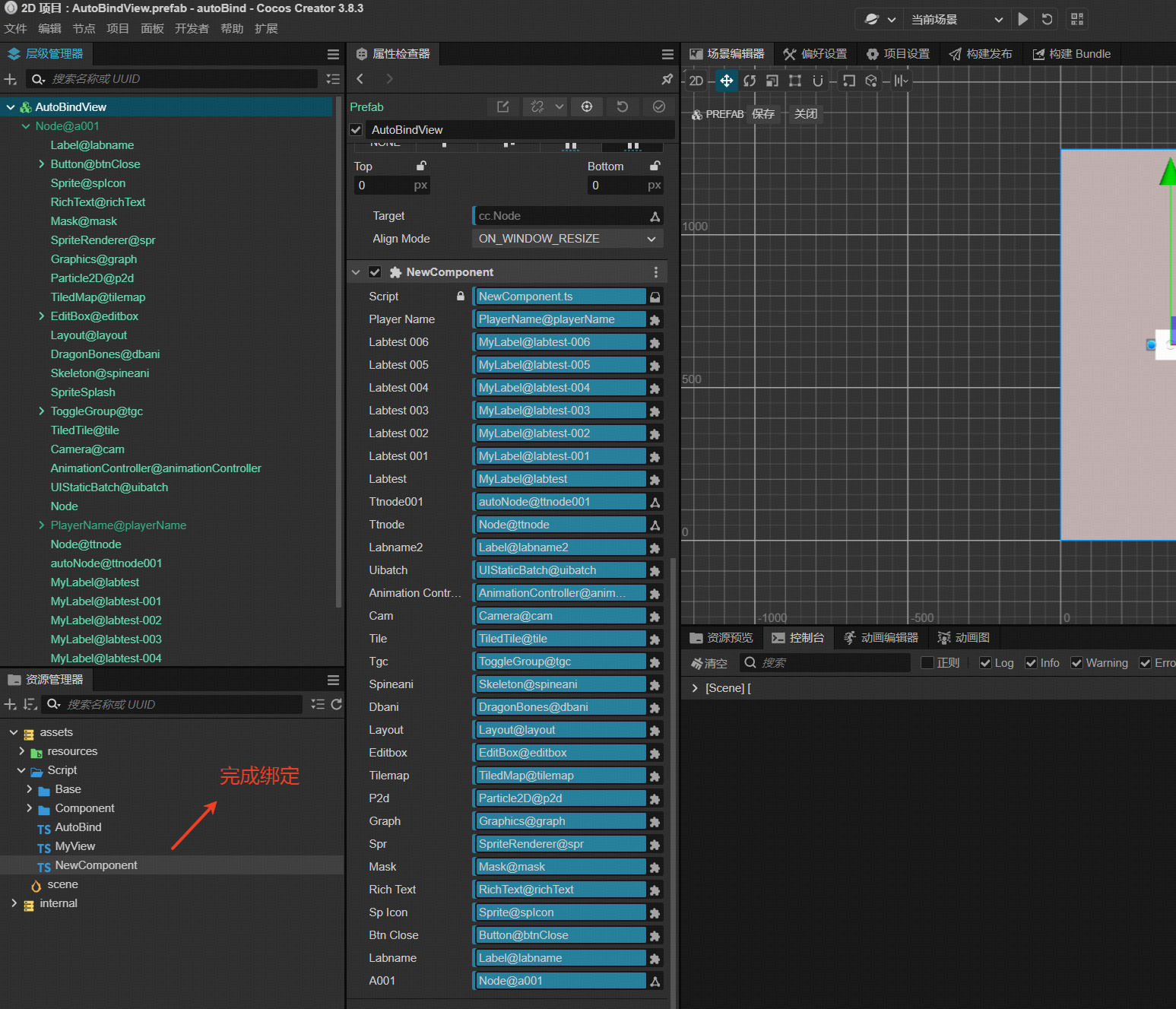
Task: Click the pin icon in the Inspector panel
Action: pyautogui.click(x=667, y=79)
